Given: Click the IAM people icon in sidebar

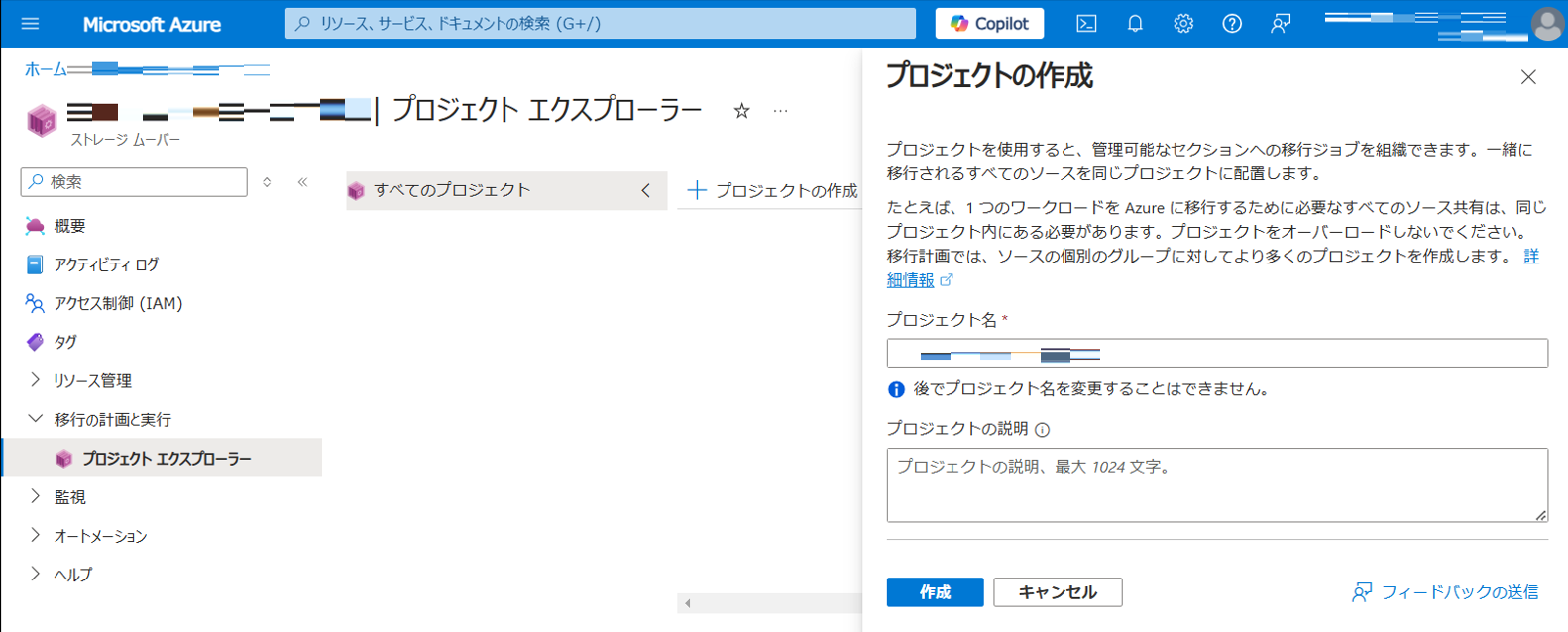Looking at the screenshot, I should 35,303.
